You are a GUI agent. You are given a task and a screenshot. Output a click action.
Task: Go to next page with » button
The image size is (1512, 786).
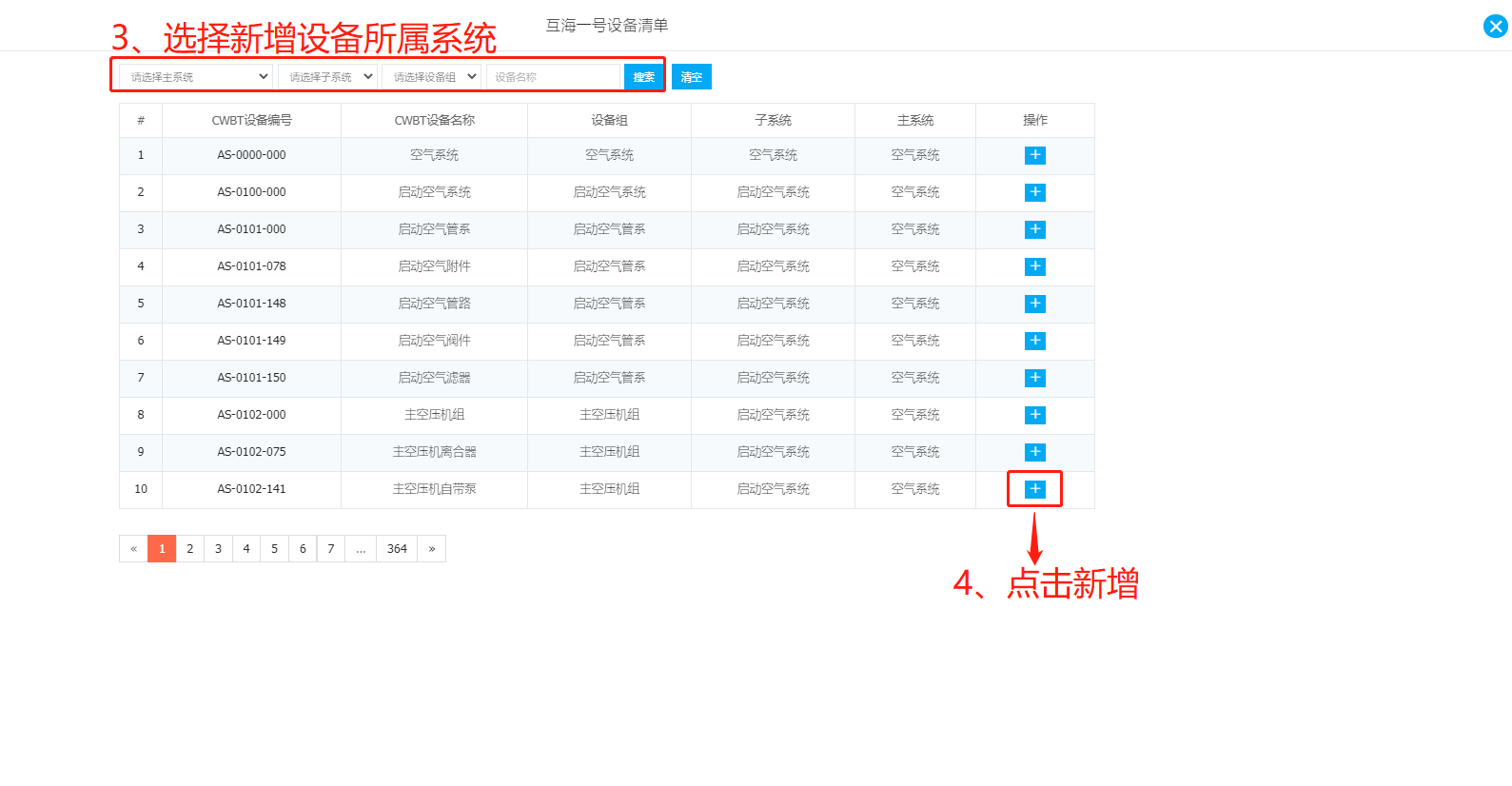tap(432, 549)
